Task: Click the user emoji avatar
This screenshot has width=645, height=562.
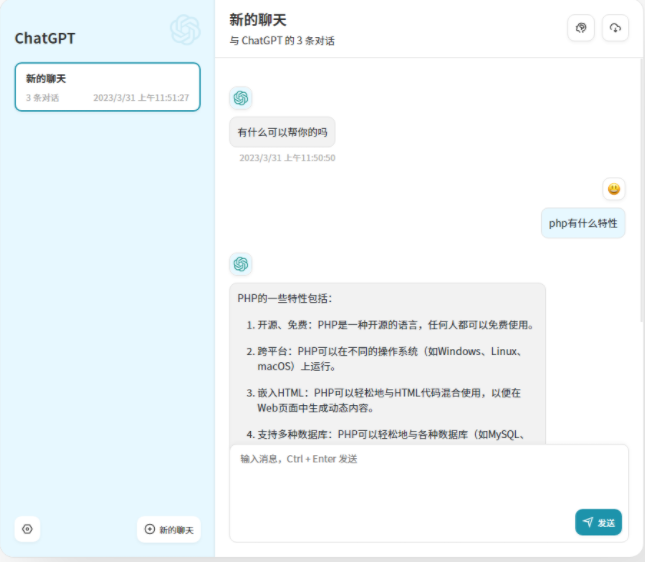Action: (x=614, y=189)
